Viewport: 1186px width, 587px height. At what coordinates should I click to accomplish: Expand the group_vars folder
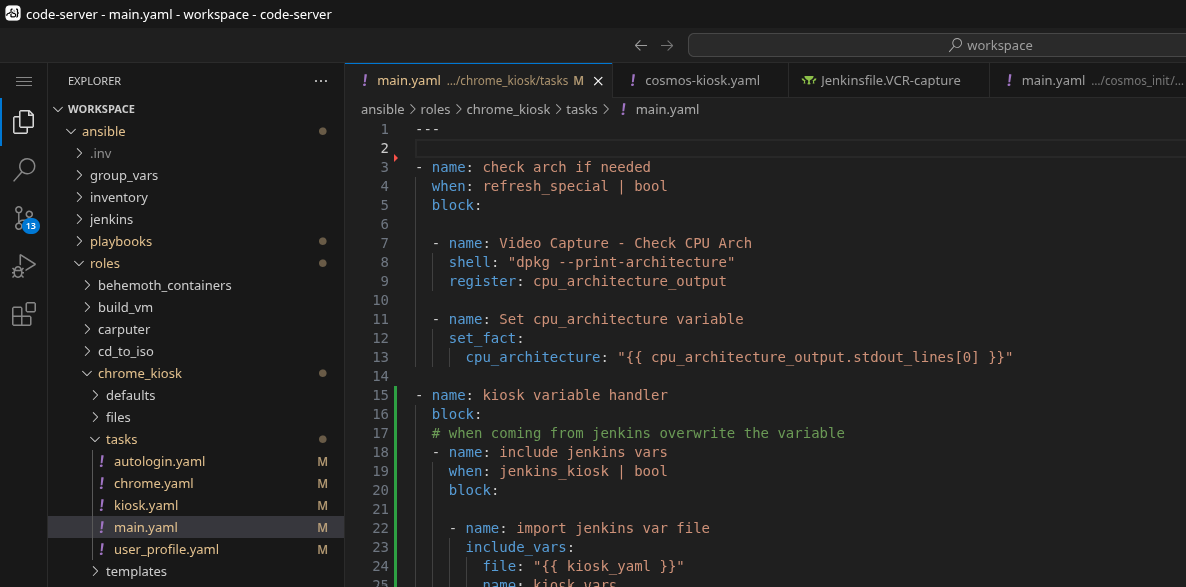point(123,175)
